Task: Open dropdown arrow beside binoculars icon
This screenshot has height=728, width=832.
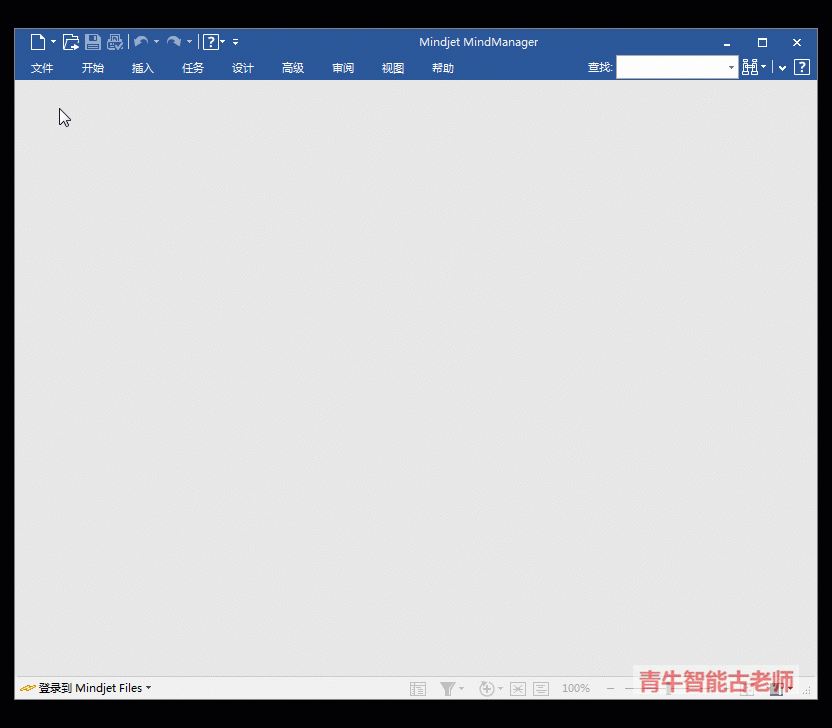Action: 764,67
